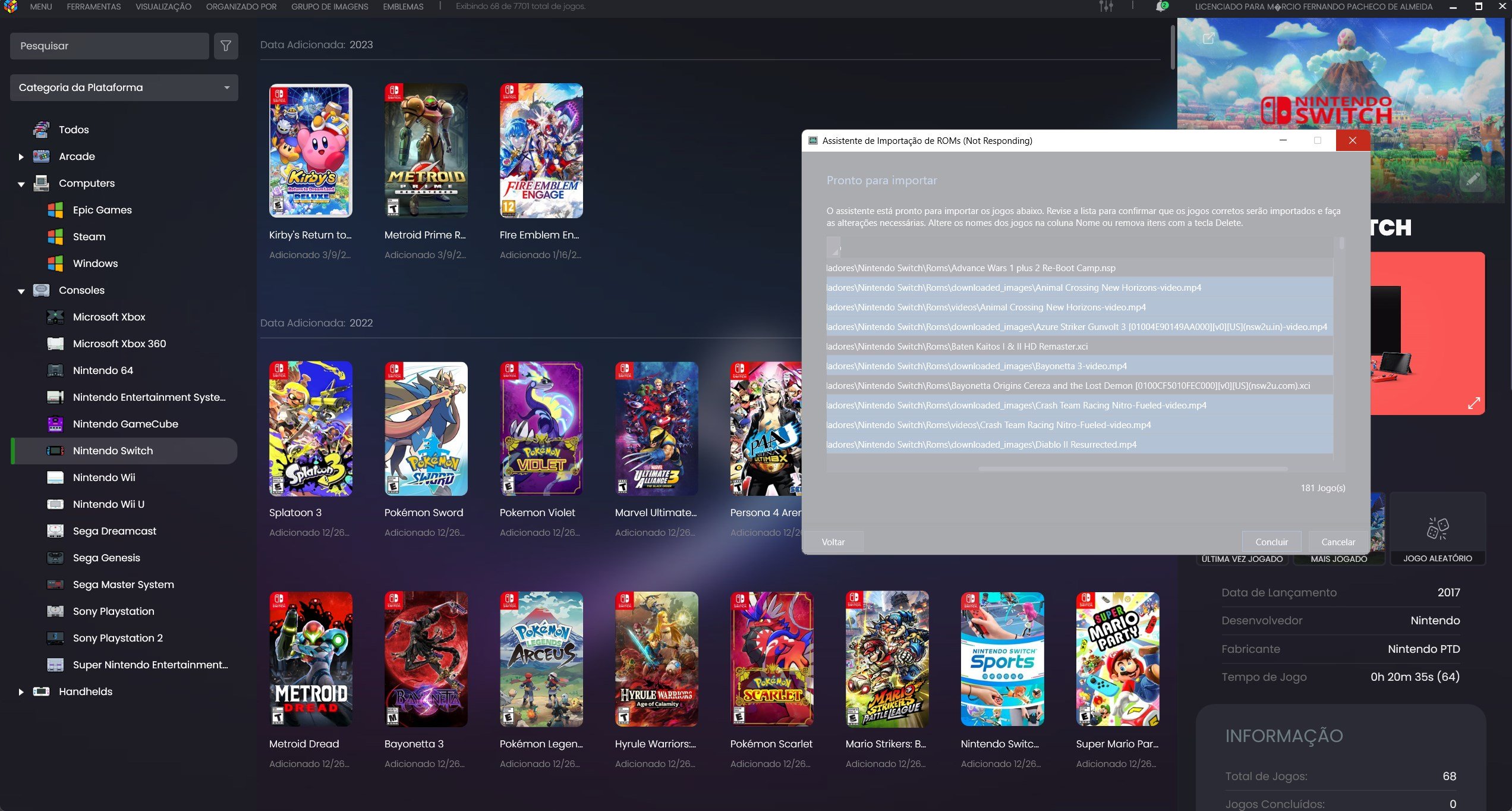Expand the Arcade tree node arrow
Image resolution: width=1512 pixels, height=811 pixels.
pos(21,157)
